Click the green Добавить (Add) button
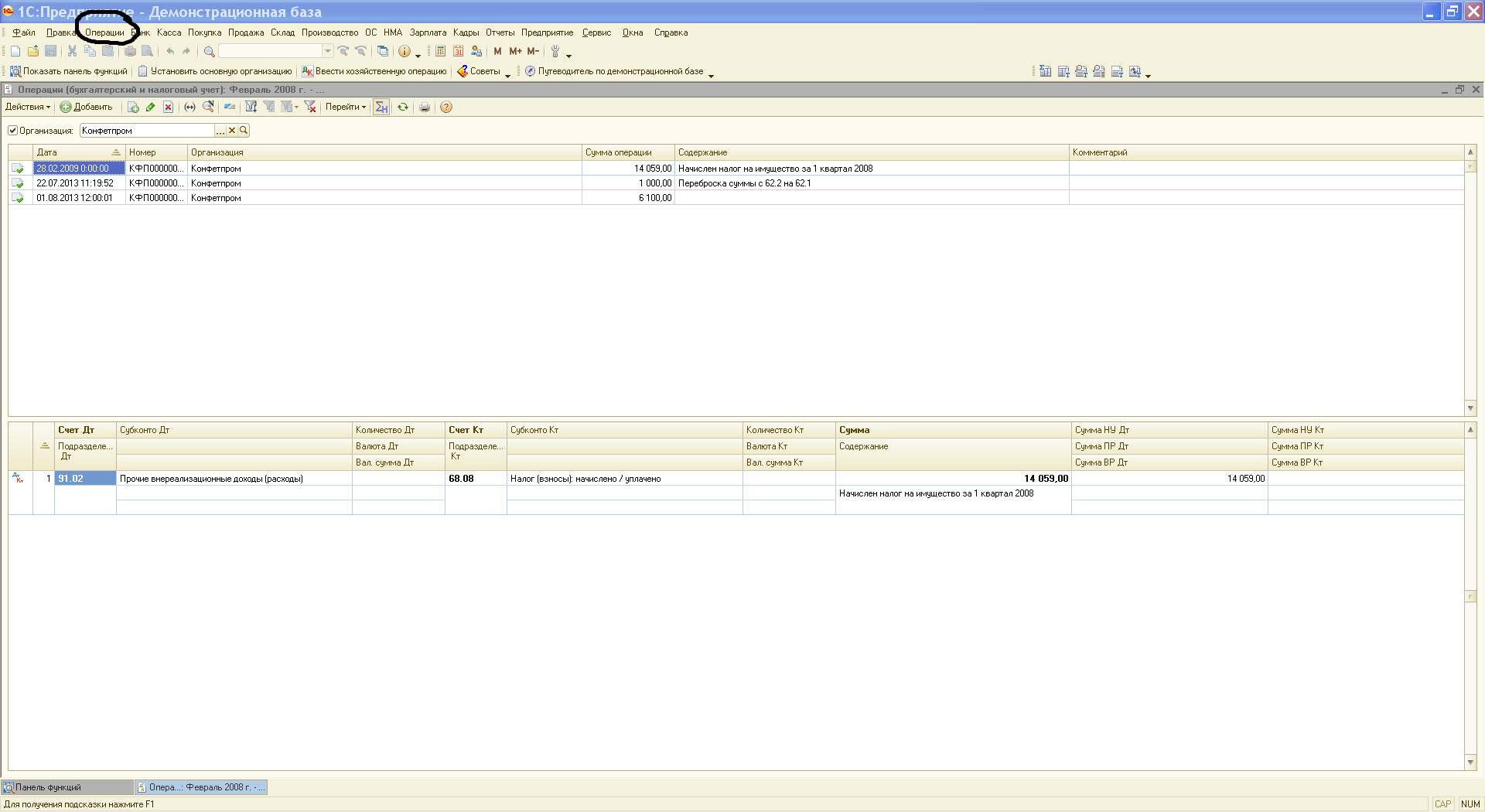1485x812 pixels. (x=87, y=107)
